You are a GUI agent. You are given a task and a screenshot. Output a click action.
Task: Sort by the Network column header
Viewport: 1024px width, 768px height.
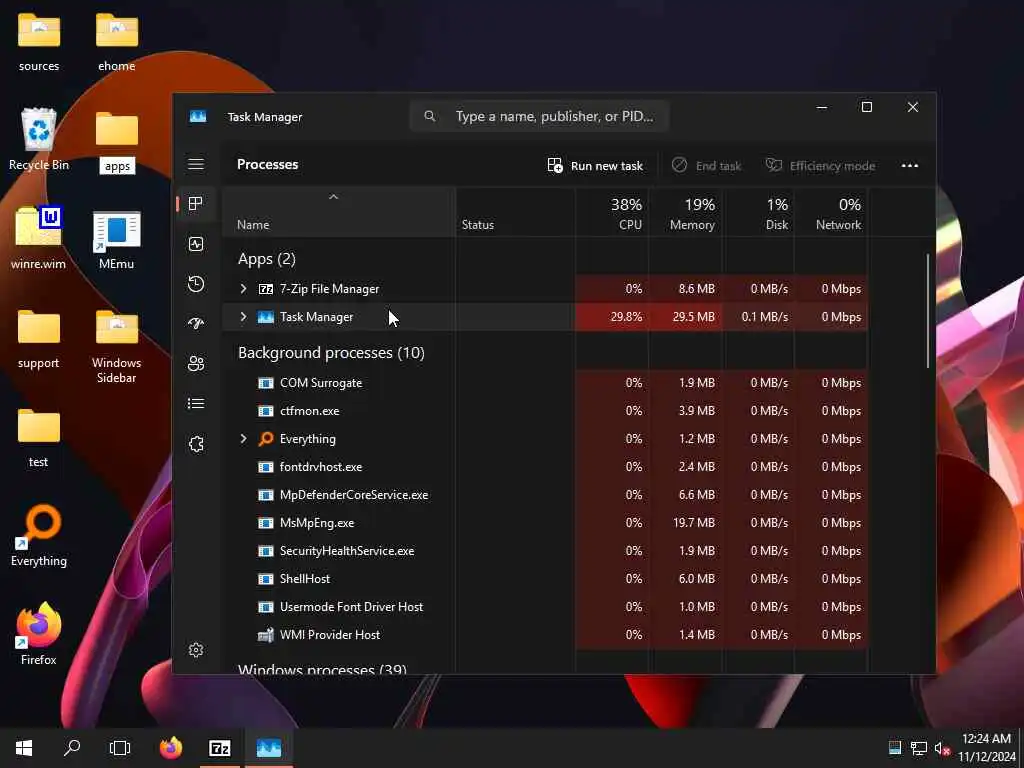tap(831, 212)
